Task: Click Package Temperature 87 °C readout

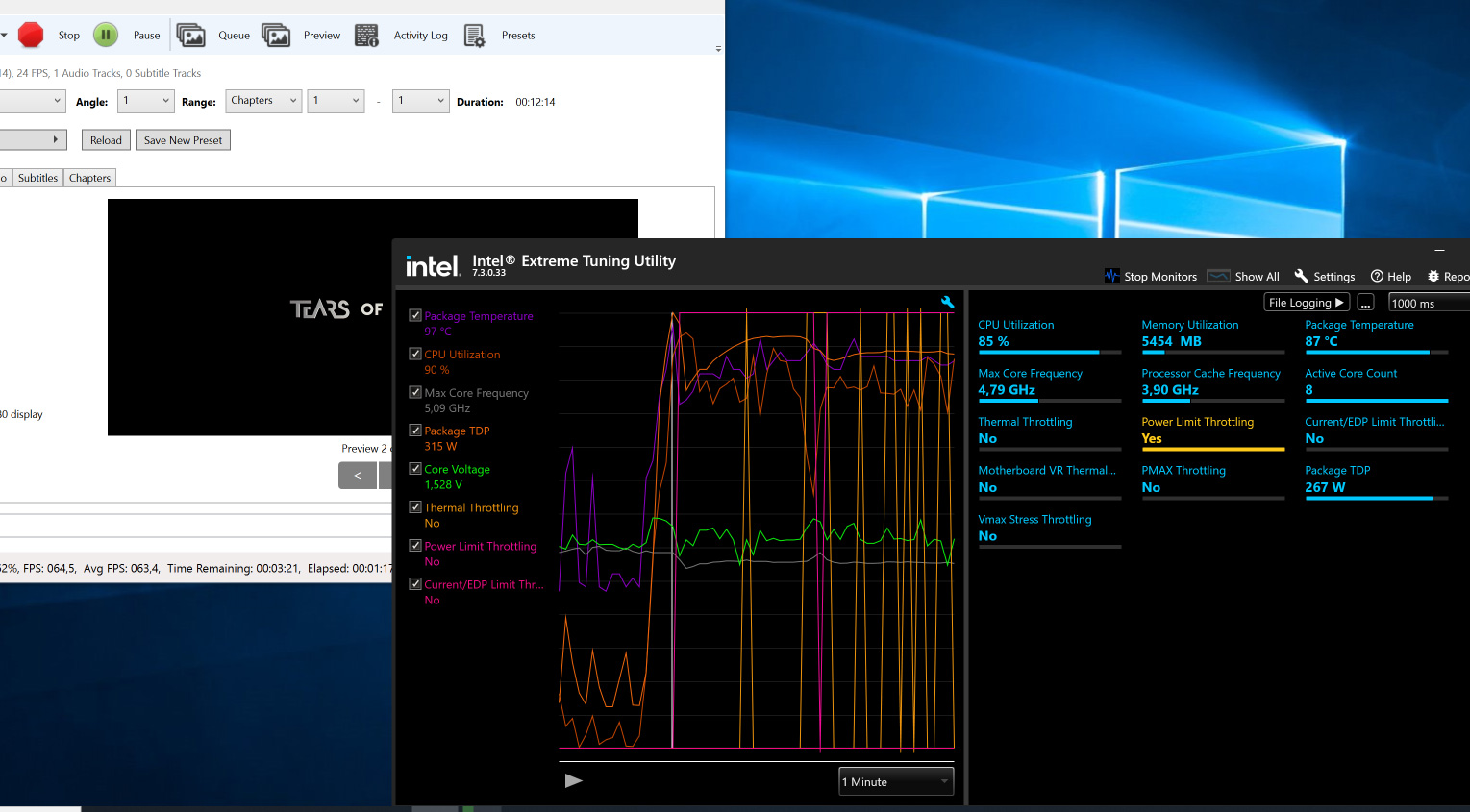Action: pos(1321,341)
